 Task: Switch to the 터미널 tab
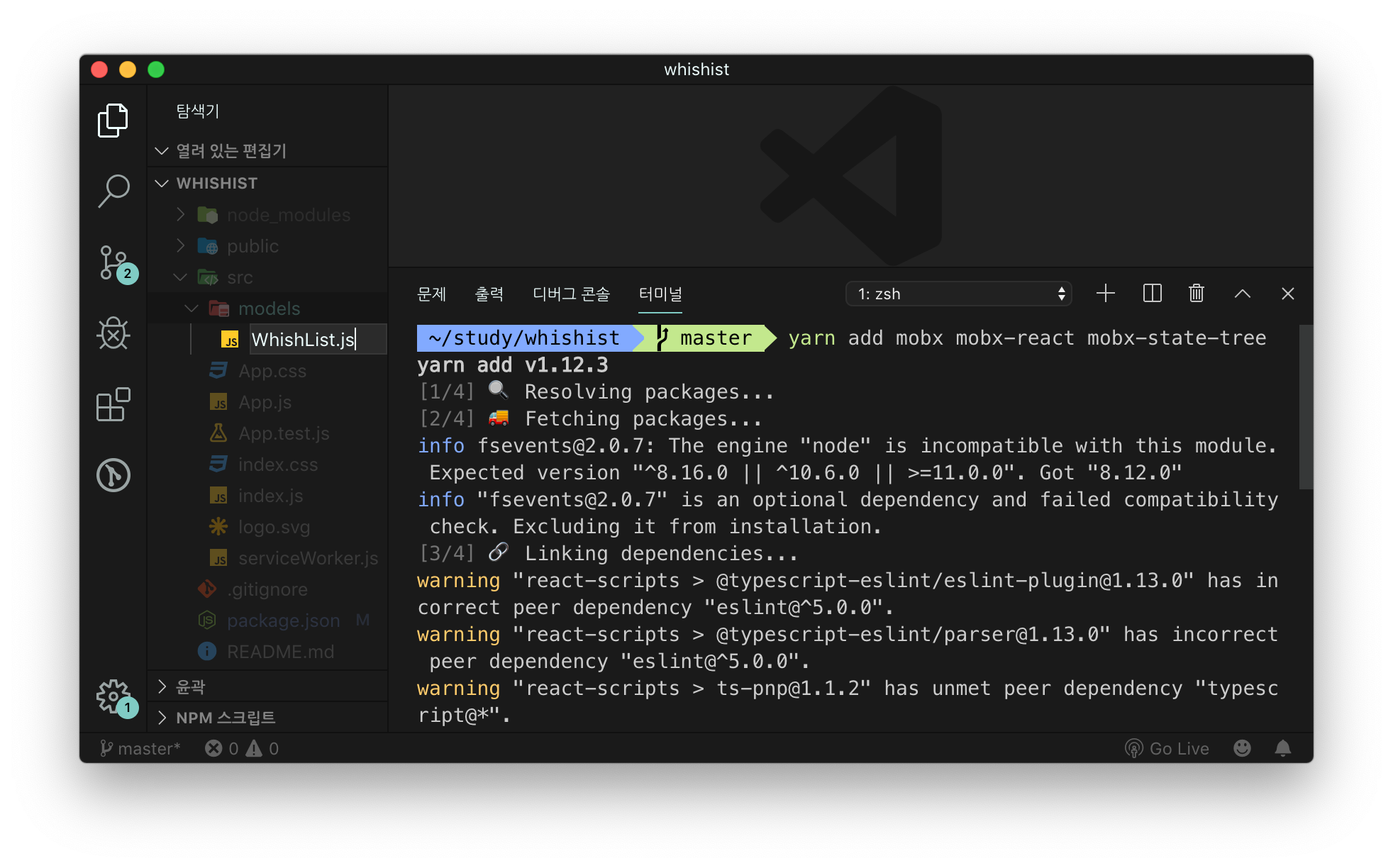click(660, 294)
